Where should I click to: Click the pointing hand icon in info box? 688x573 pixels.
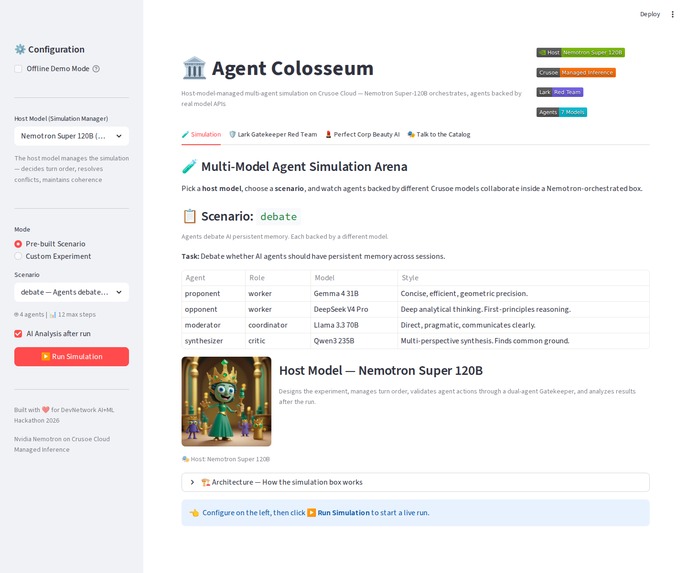pyautogui.click(x=194, y=512)
